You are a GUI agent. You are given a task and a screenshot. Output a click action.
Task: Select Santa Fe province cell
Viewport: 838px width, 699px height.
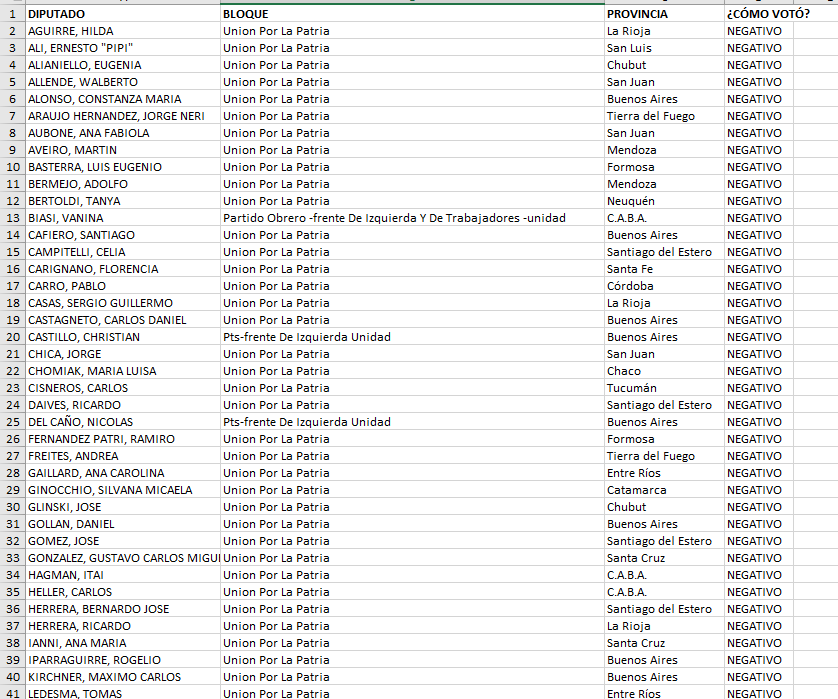[664, 269]
